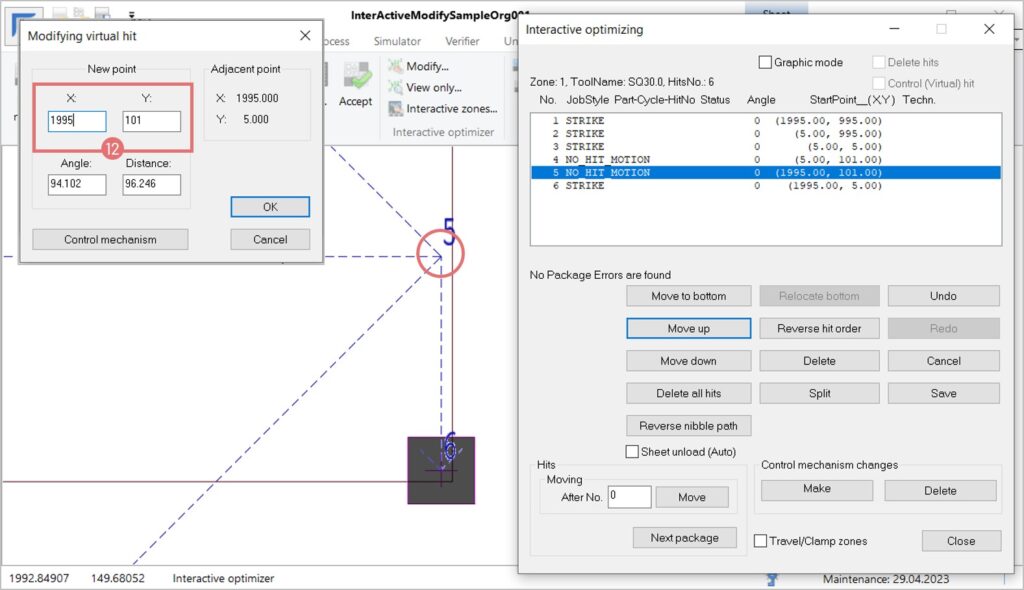Screen dimensions: 1024x590
Task: Select the hit 6 square punch on the canvas
Action: 441,470
